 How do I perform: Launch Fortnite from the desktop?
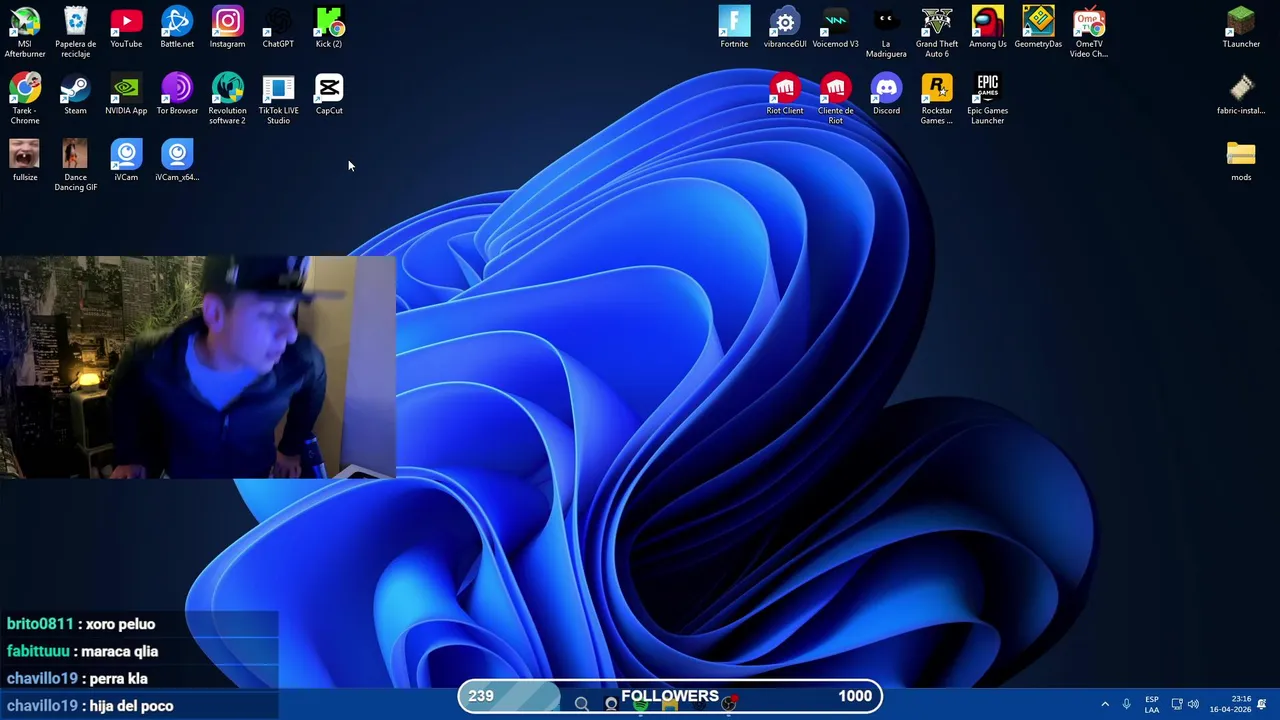pyautogui.click(x=734, y=28)
